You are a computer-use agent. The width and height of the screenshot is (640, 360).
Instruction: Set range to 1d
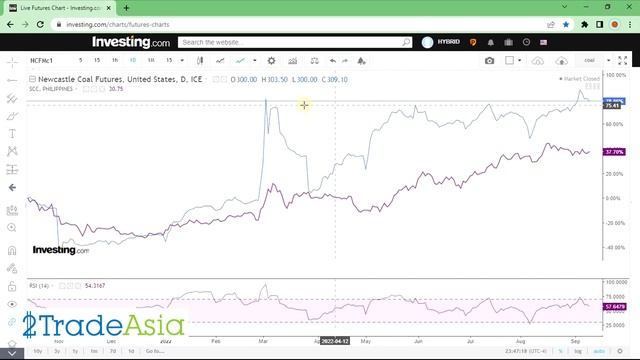click(x=131, y=351)
